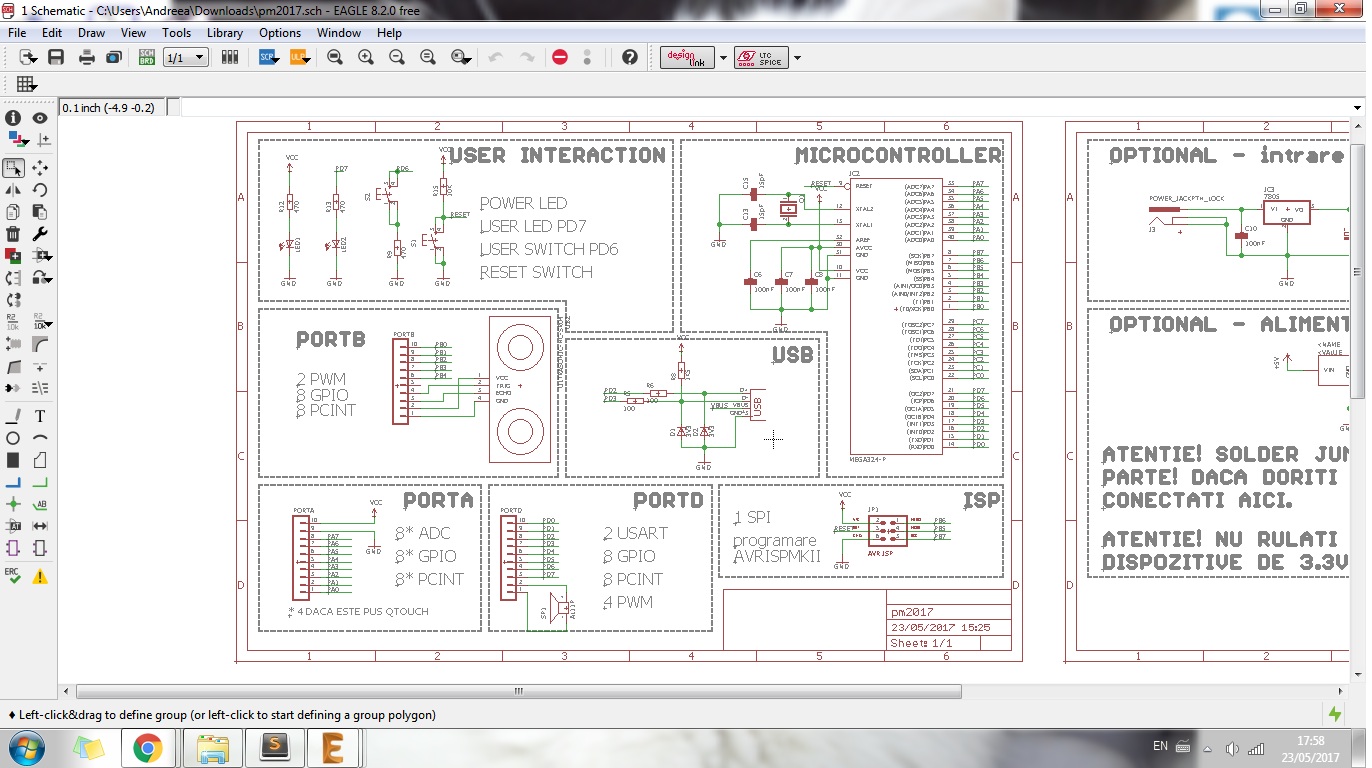
Task: Open the CAM processor tool
Action: pyautogui.click(x=114, y=57)
